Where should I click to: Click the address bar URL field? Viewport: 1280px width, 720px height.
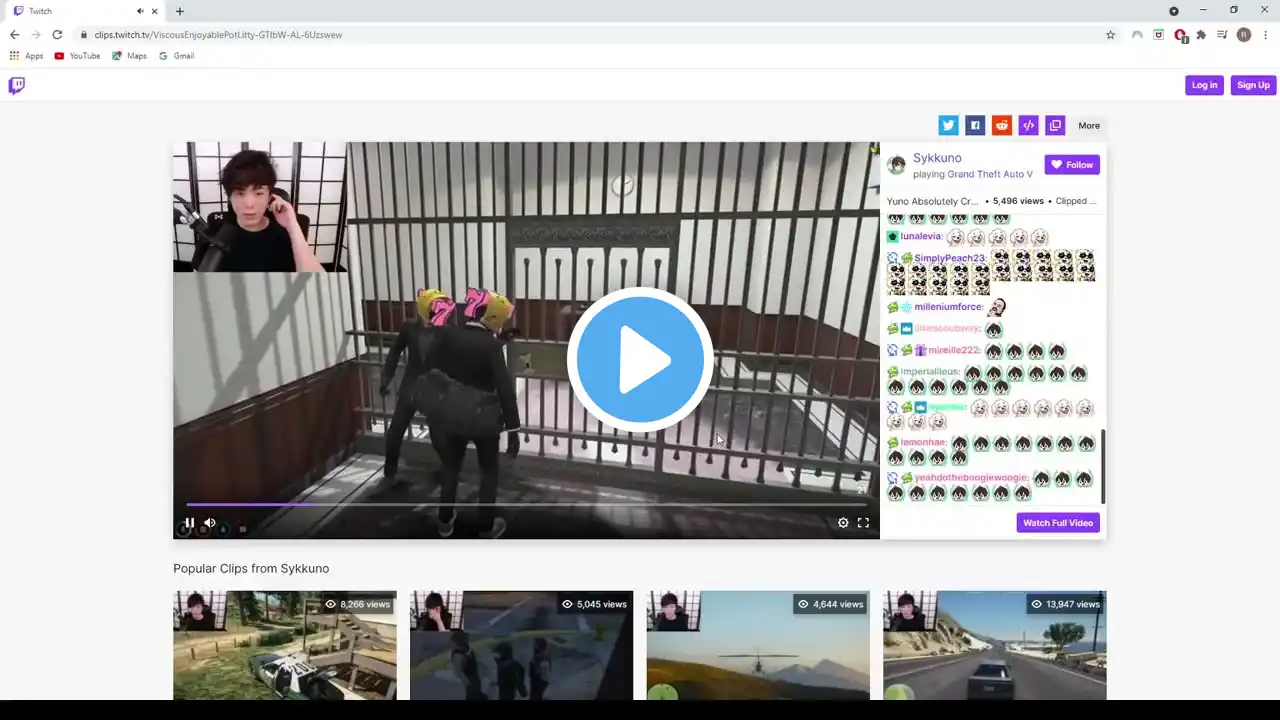596,35
